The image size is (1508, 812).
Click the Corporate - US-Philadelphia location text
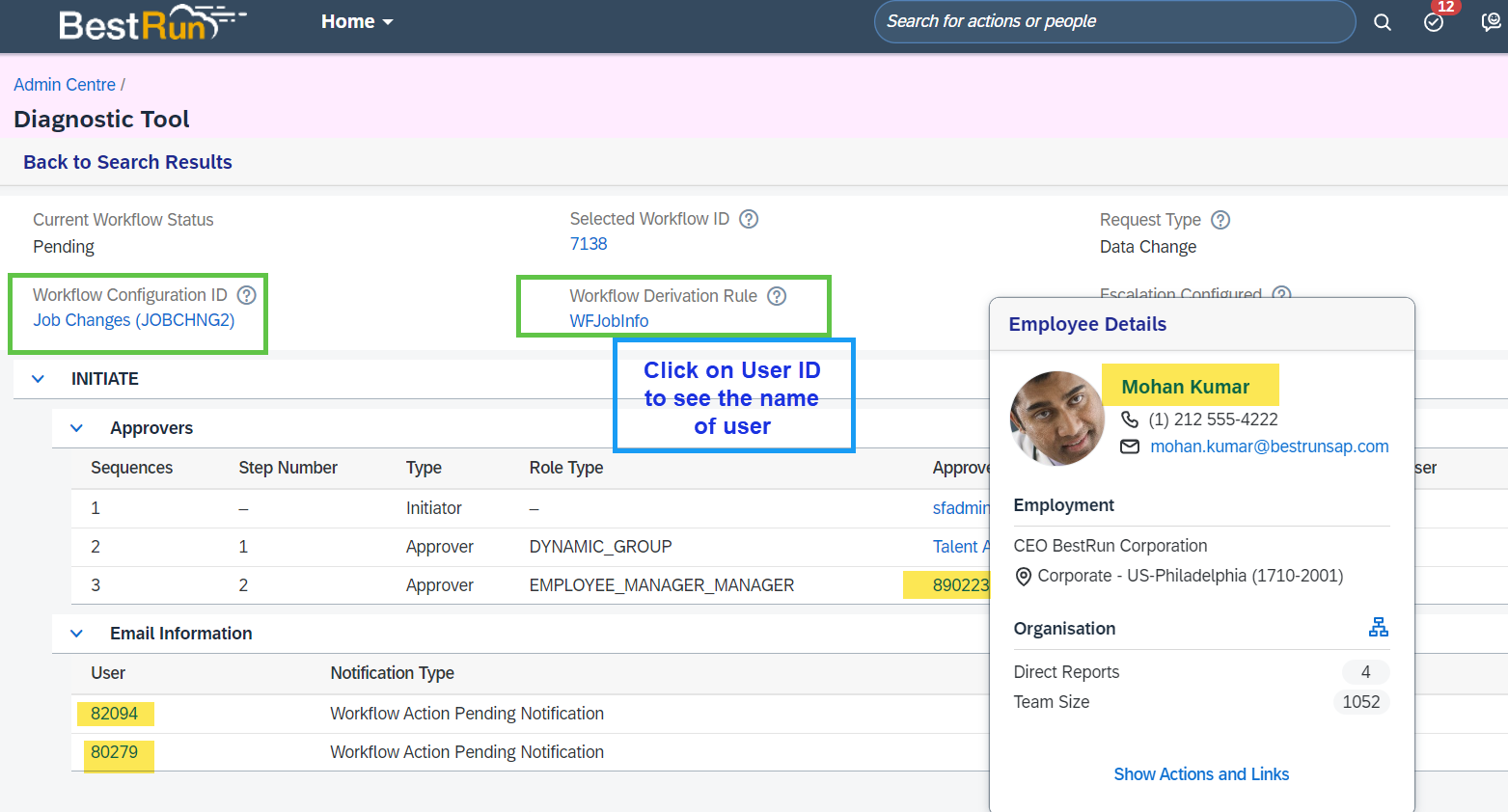(x=1191, y=576)
